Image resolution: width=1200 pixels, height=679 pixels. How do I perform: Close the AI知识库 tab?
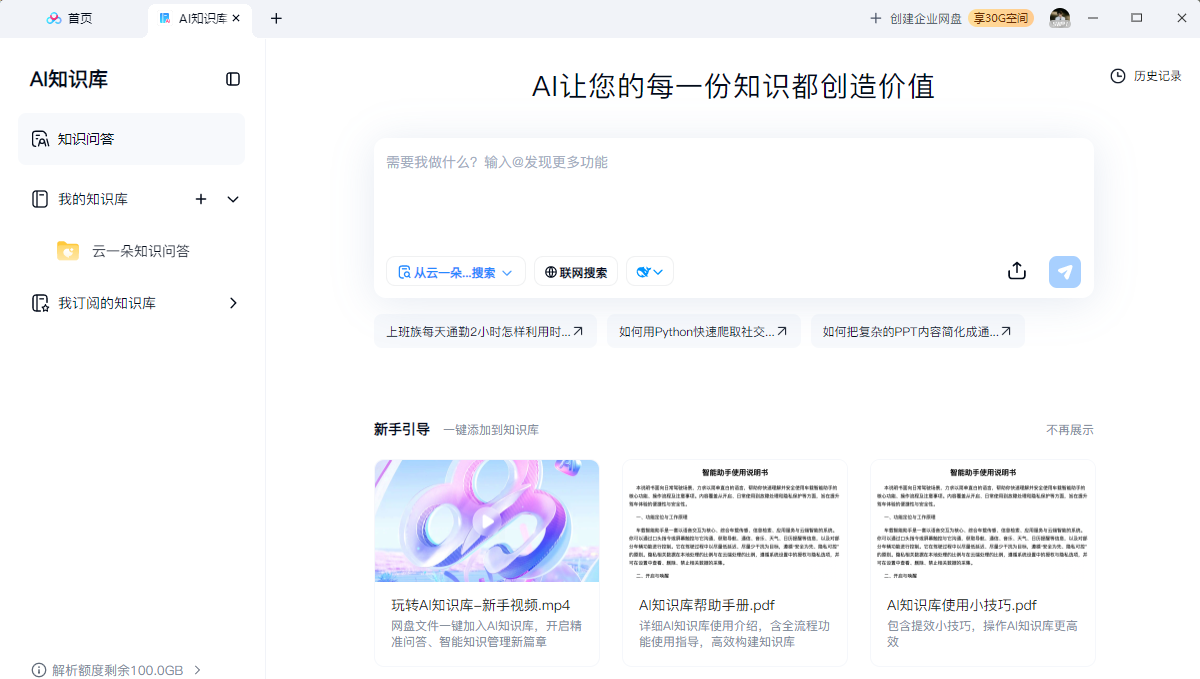(236, 18)
